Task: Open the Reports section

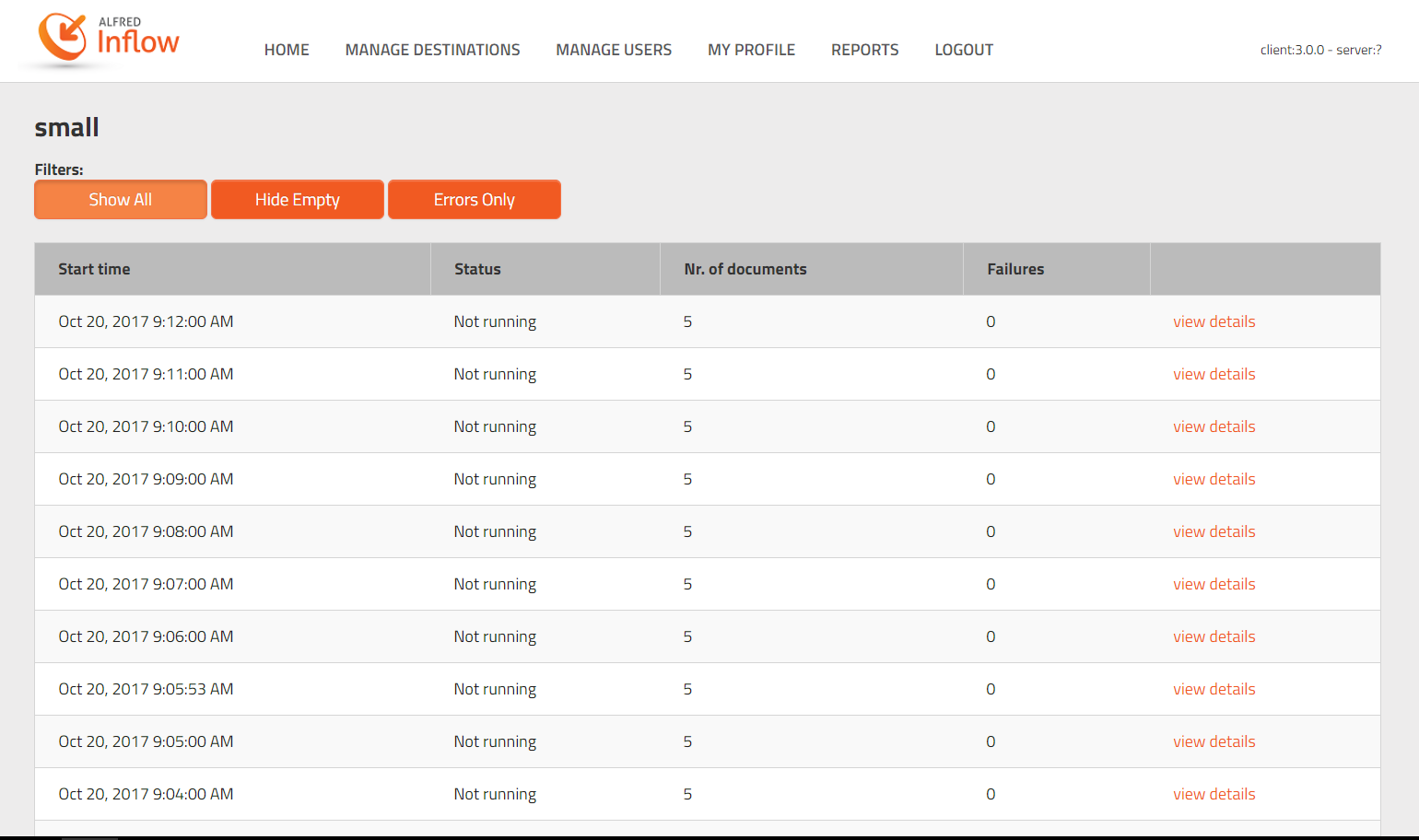Action: click(864, 50)
